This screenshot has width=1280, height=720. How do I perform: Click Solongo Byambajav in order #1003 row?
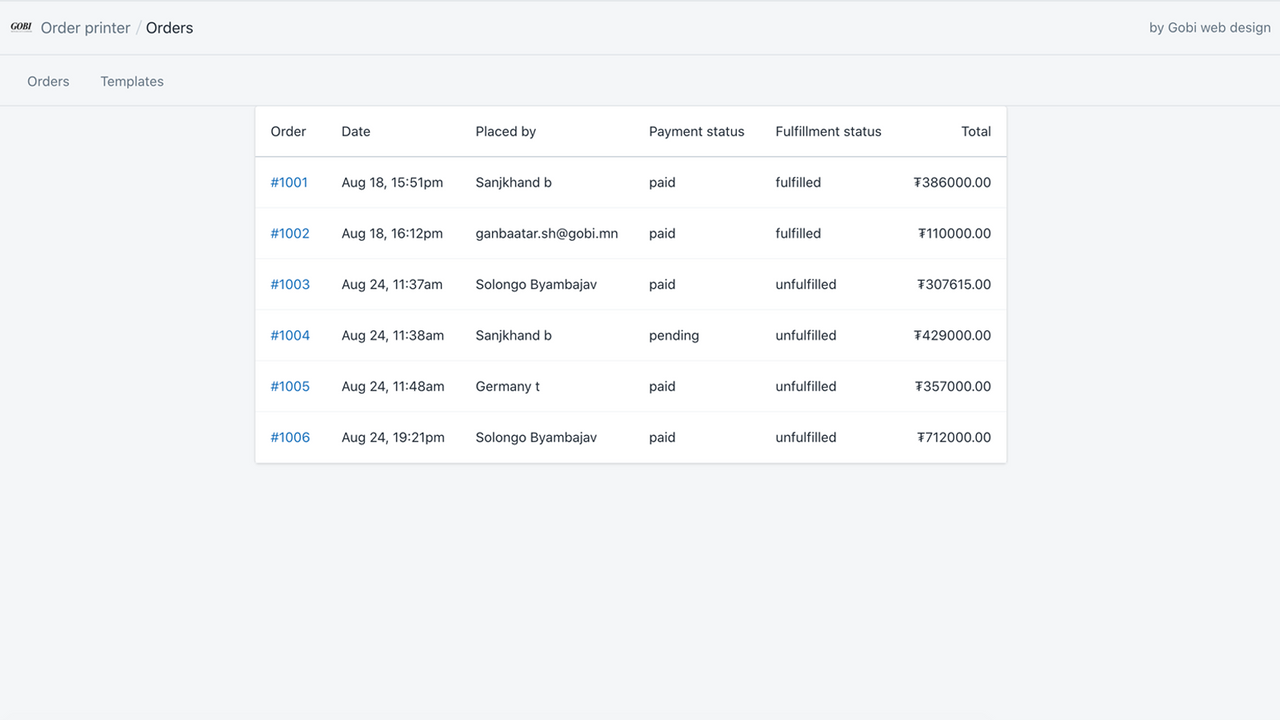click(x=536, y=284)
